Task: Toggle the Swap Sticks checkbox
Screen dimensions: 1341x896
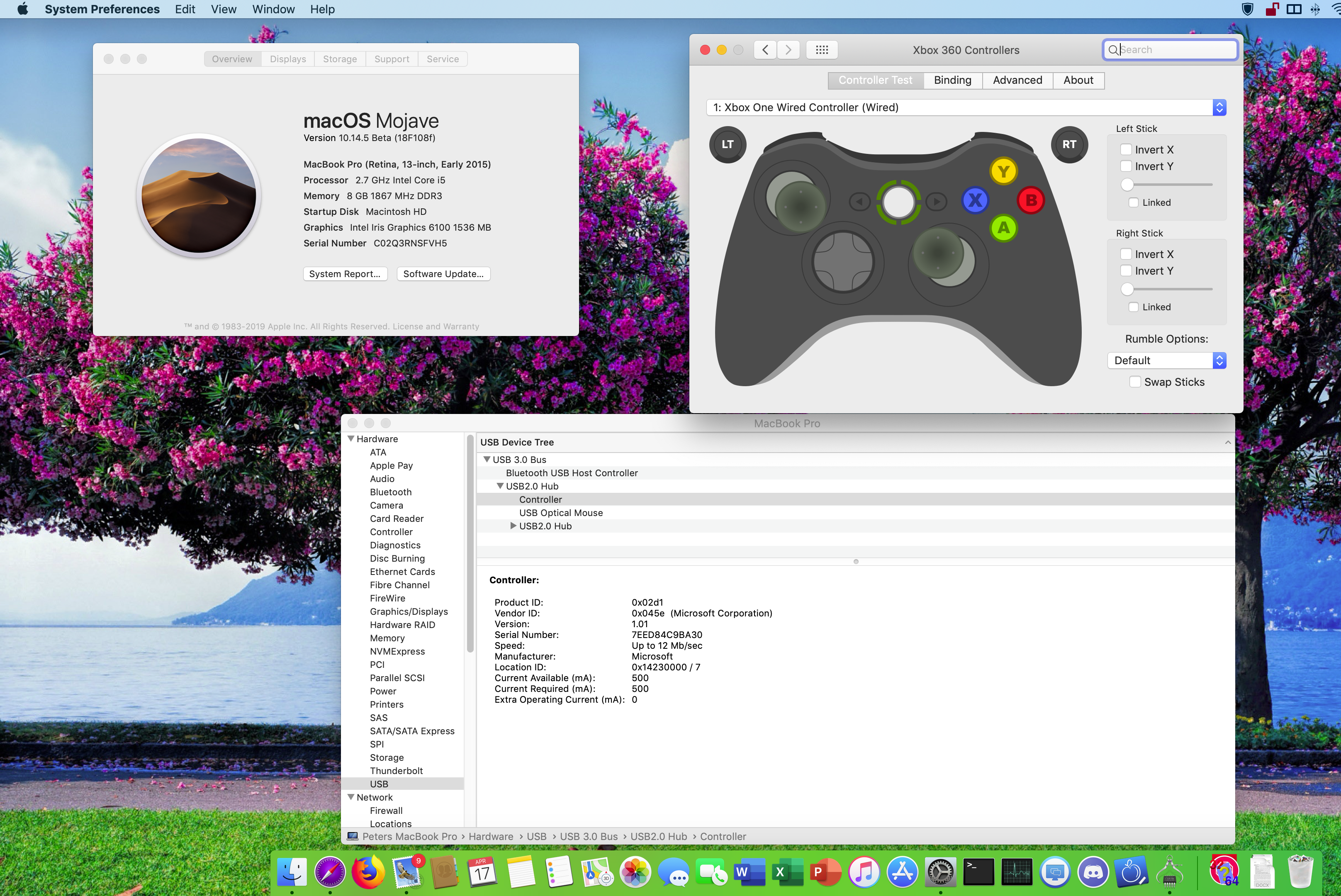Action: [x=1135, y=382]
